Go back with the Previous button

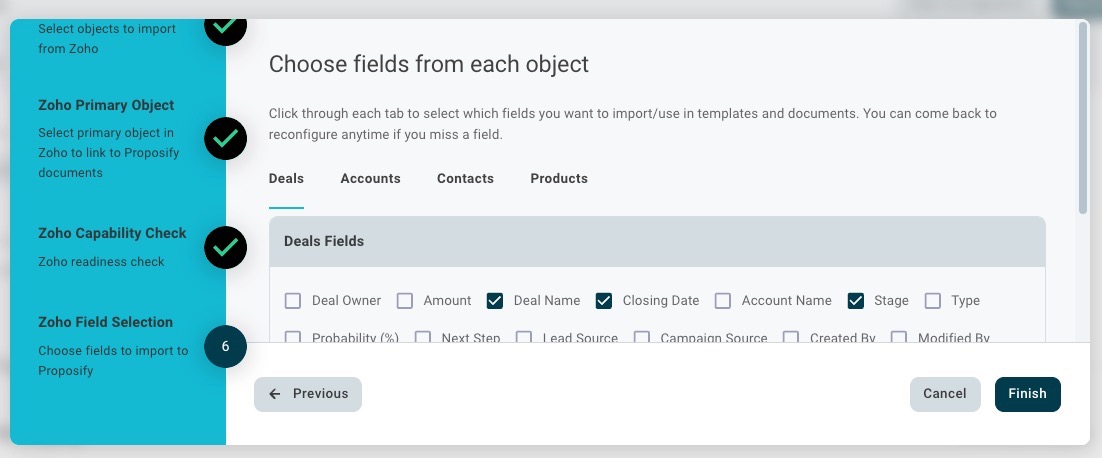click(308, 394)
